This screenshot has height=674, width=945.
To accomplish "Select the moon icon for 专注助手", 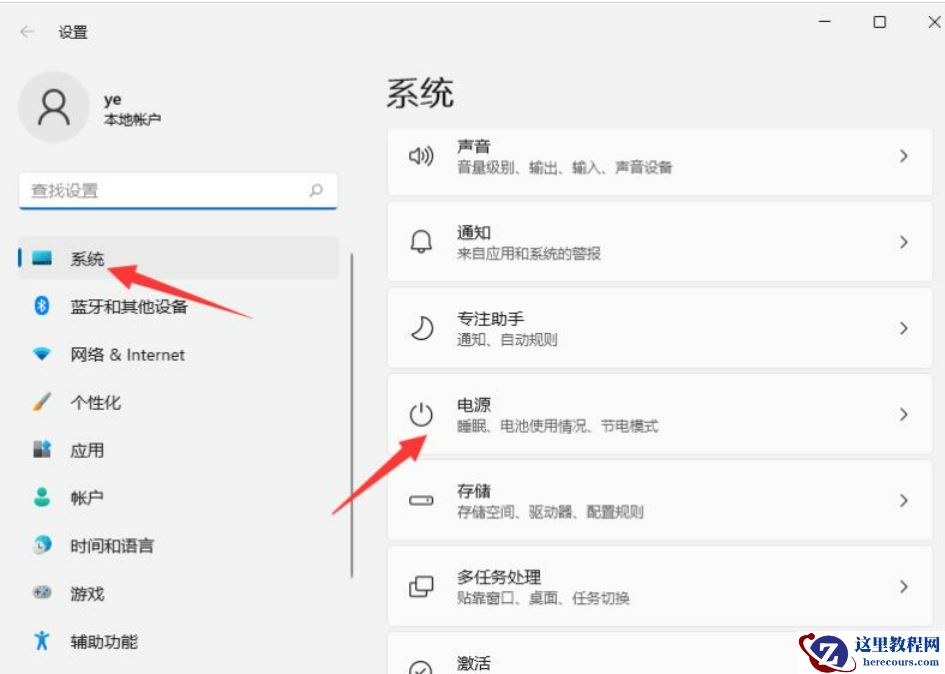I will click(420, 327).
